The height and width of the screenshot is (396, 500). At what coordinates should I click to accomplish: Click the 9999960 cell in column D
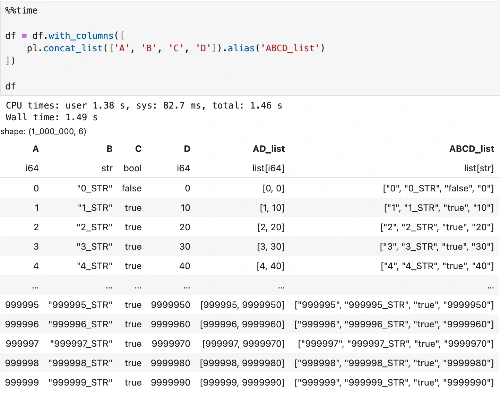(x=170, y=324)
